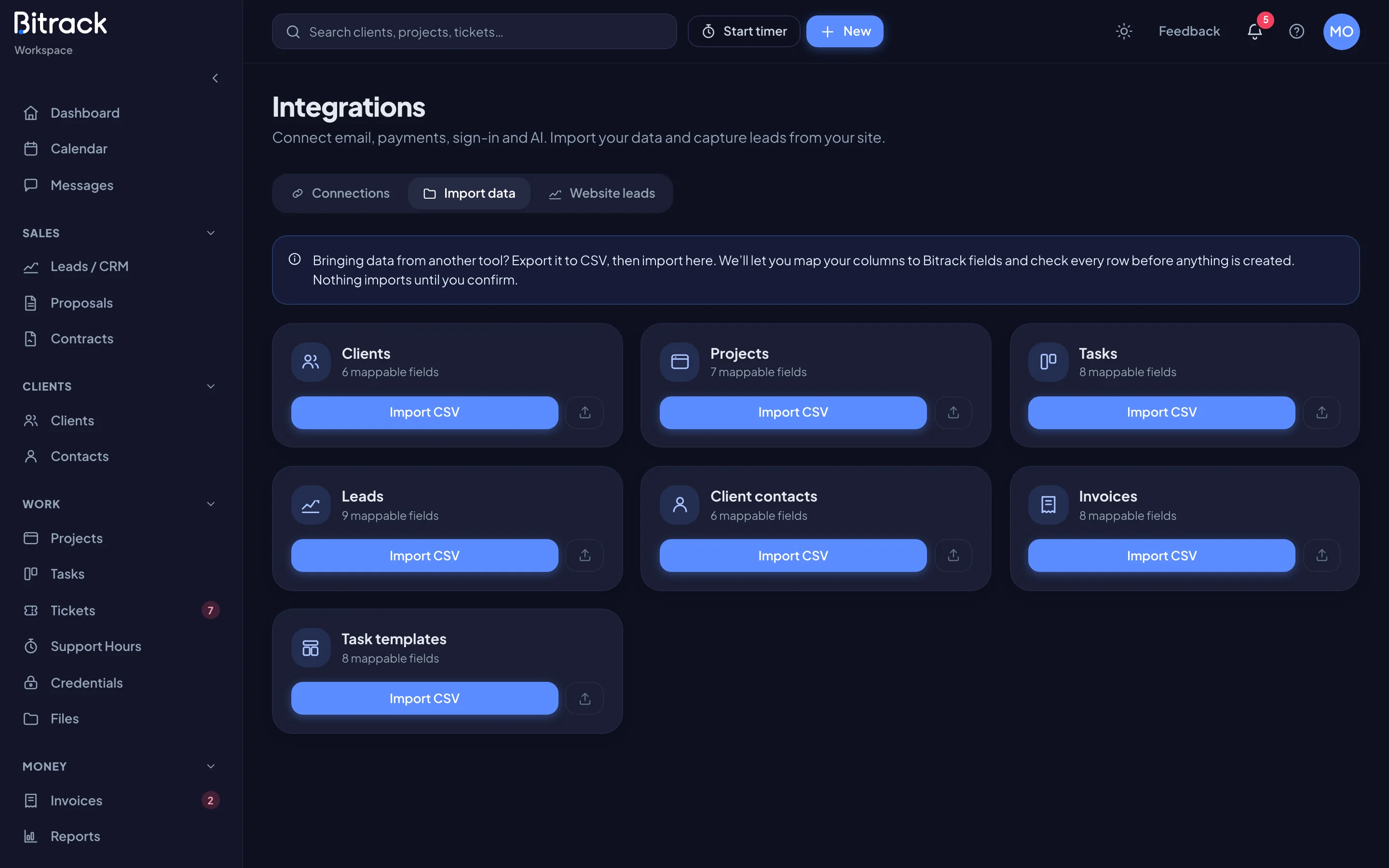
Task: Import CSV for Client contacts
Action: pos(793,555)
